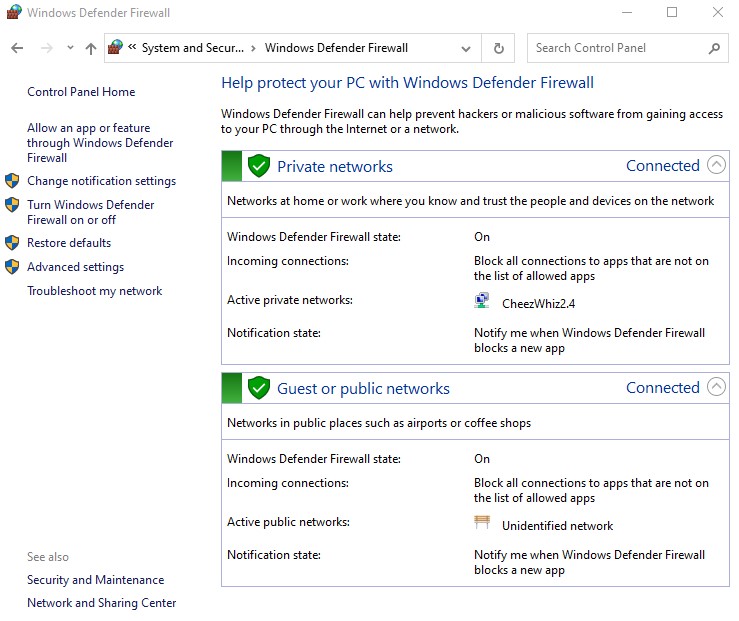
Task: Open Network and Sharing Center
Action: tap(101, 603)
